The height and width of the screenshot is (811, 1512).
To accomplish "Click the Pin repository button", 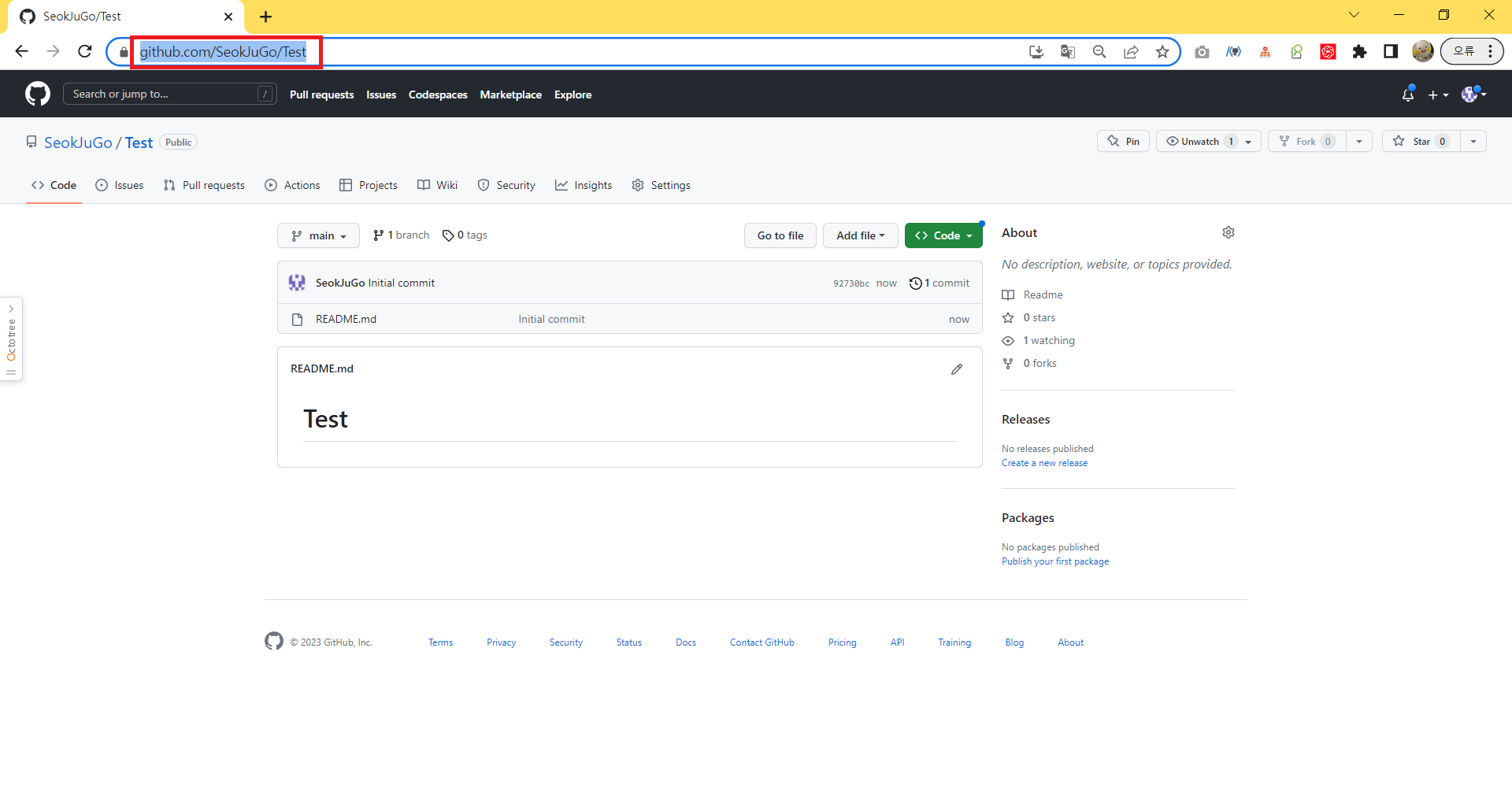I will (1123, 141).
